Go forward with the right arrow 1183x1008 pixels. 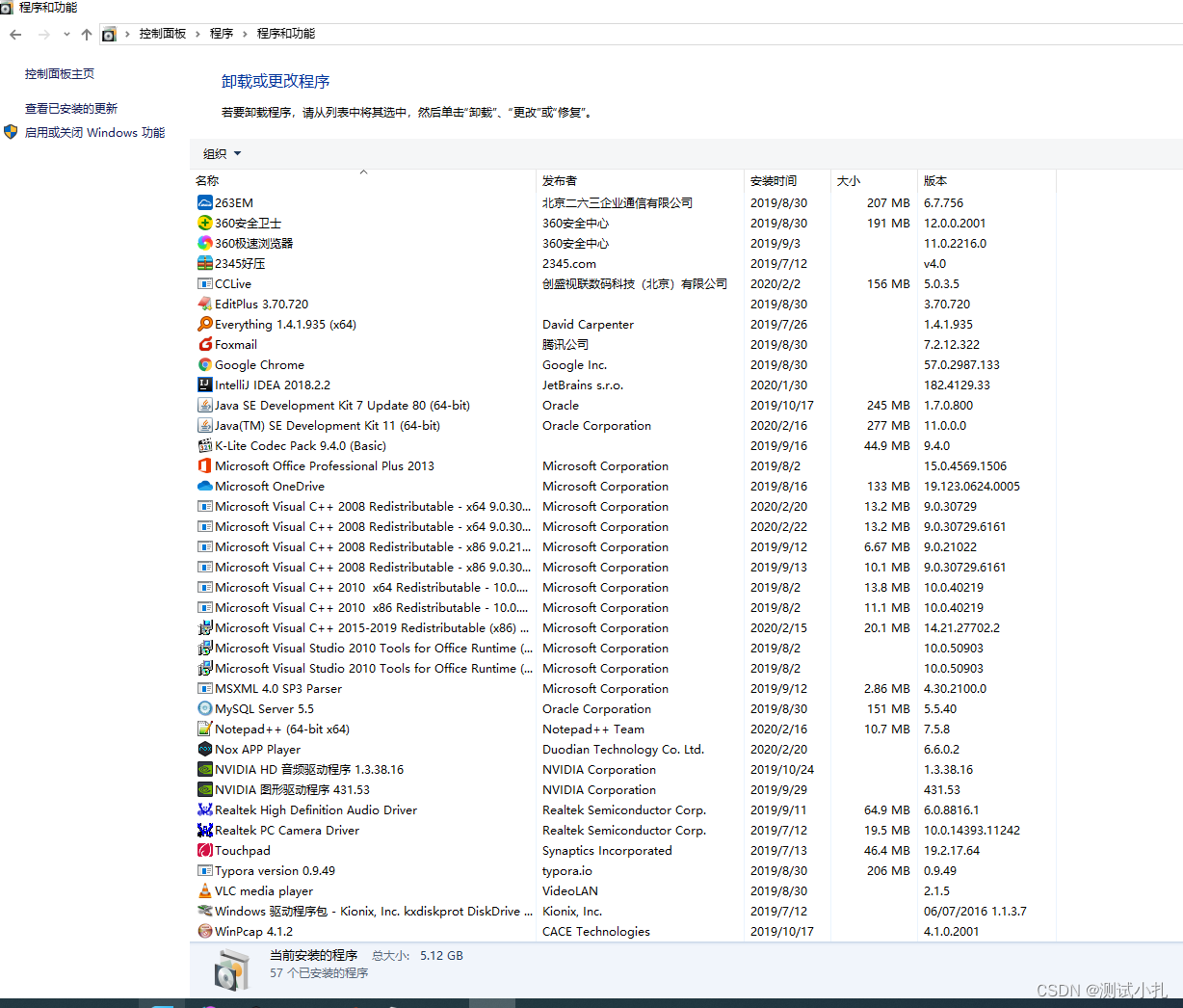point(43,34)
